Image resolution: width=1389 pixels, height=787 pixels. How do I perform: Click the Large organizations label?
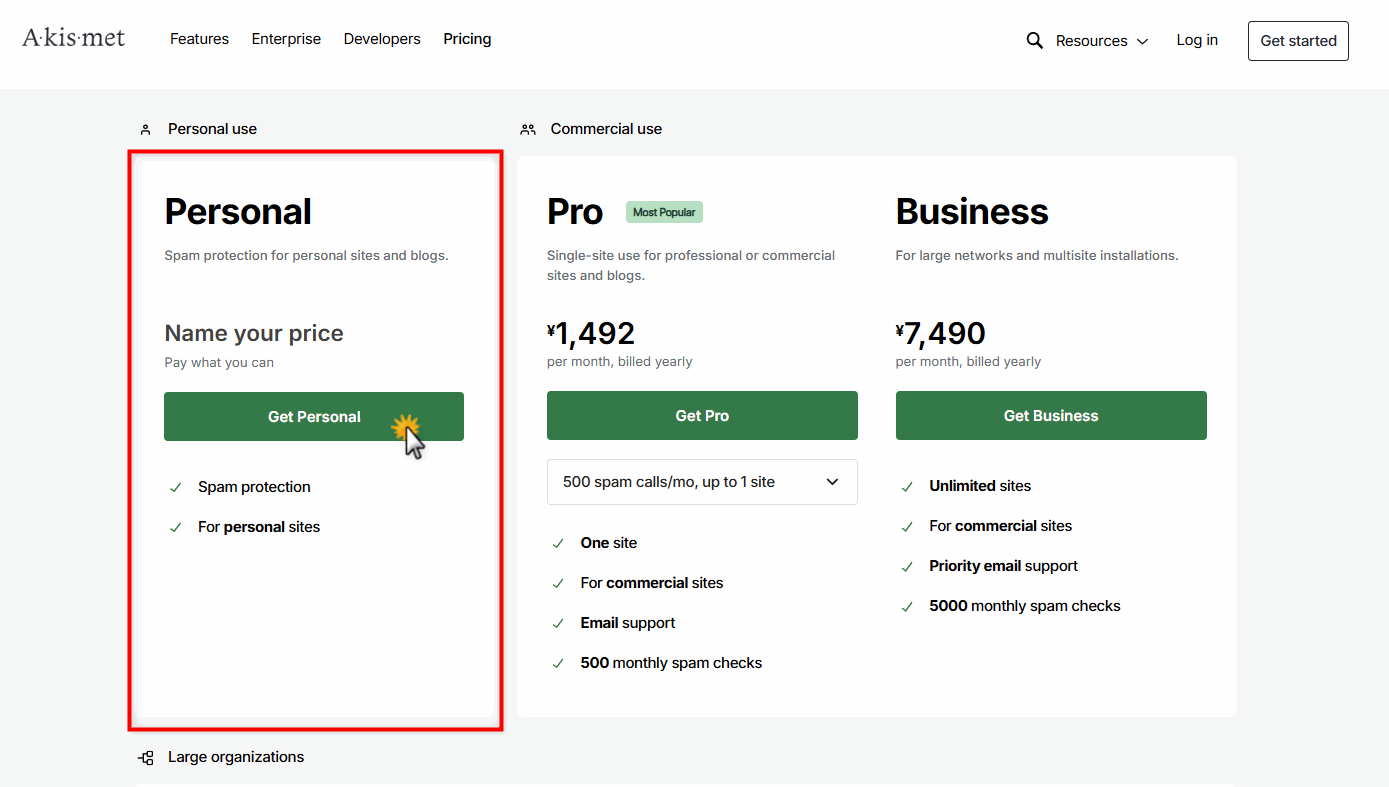pyautogui.click(x=236, y=757)
